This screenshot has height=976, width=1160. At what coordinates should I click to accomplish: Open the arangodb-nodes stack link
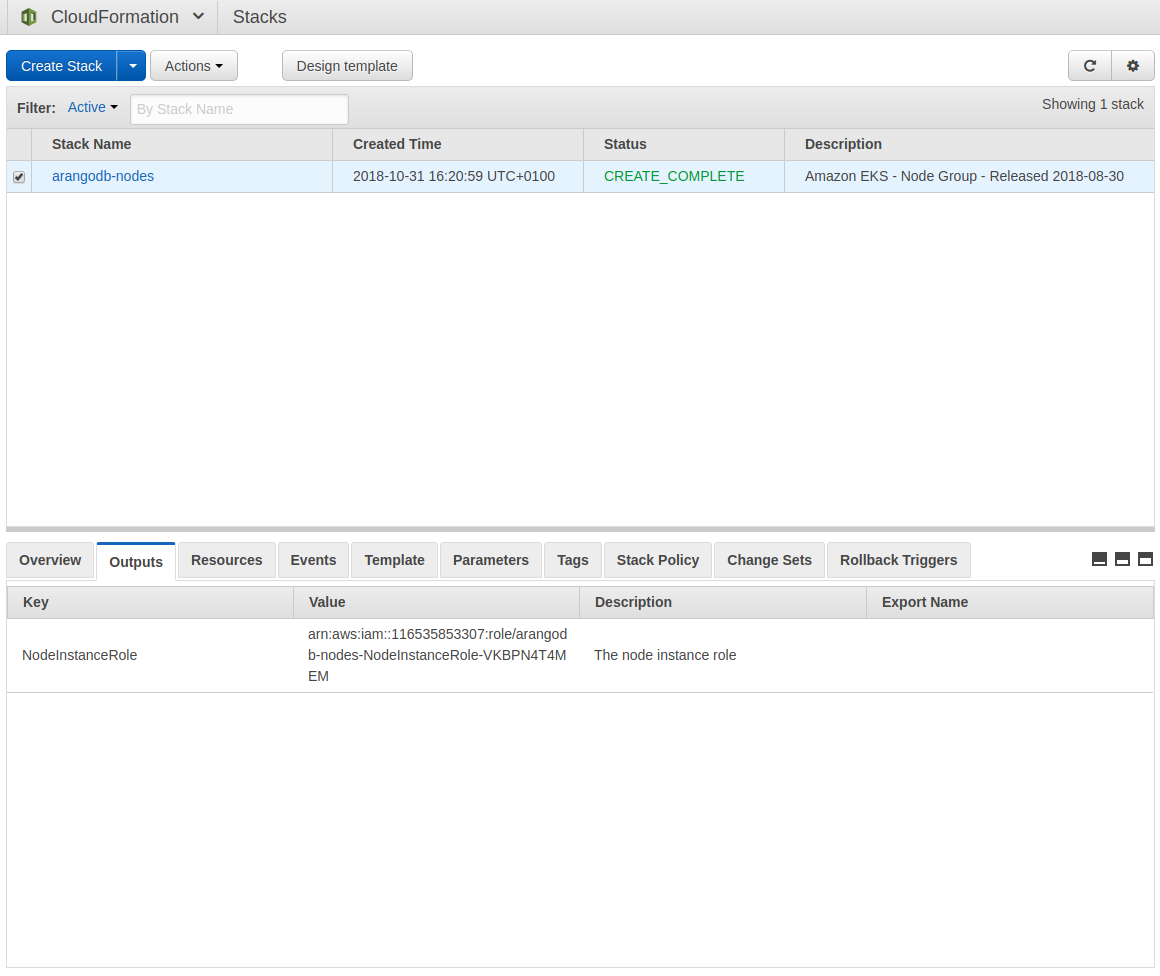[103, 176]
